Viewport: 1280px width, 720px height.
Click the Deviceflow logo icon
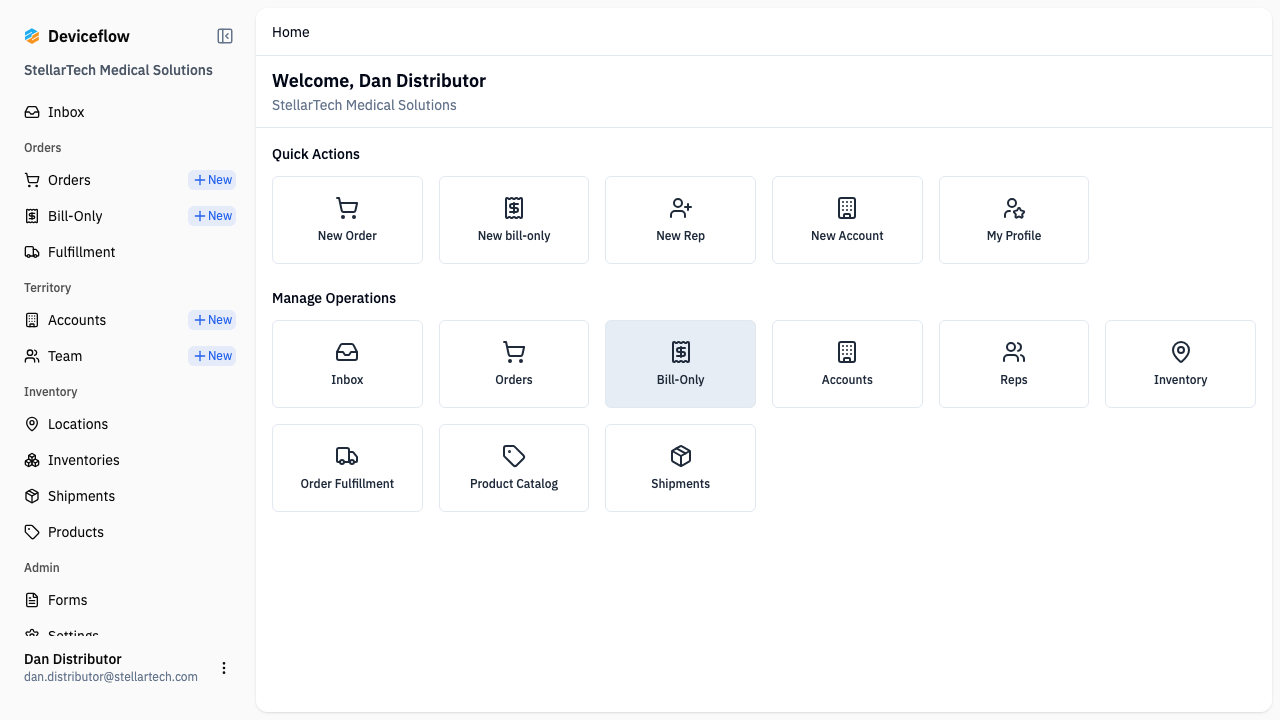pos(31,35)
